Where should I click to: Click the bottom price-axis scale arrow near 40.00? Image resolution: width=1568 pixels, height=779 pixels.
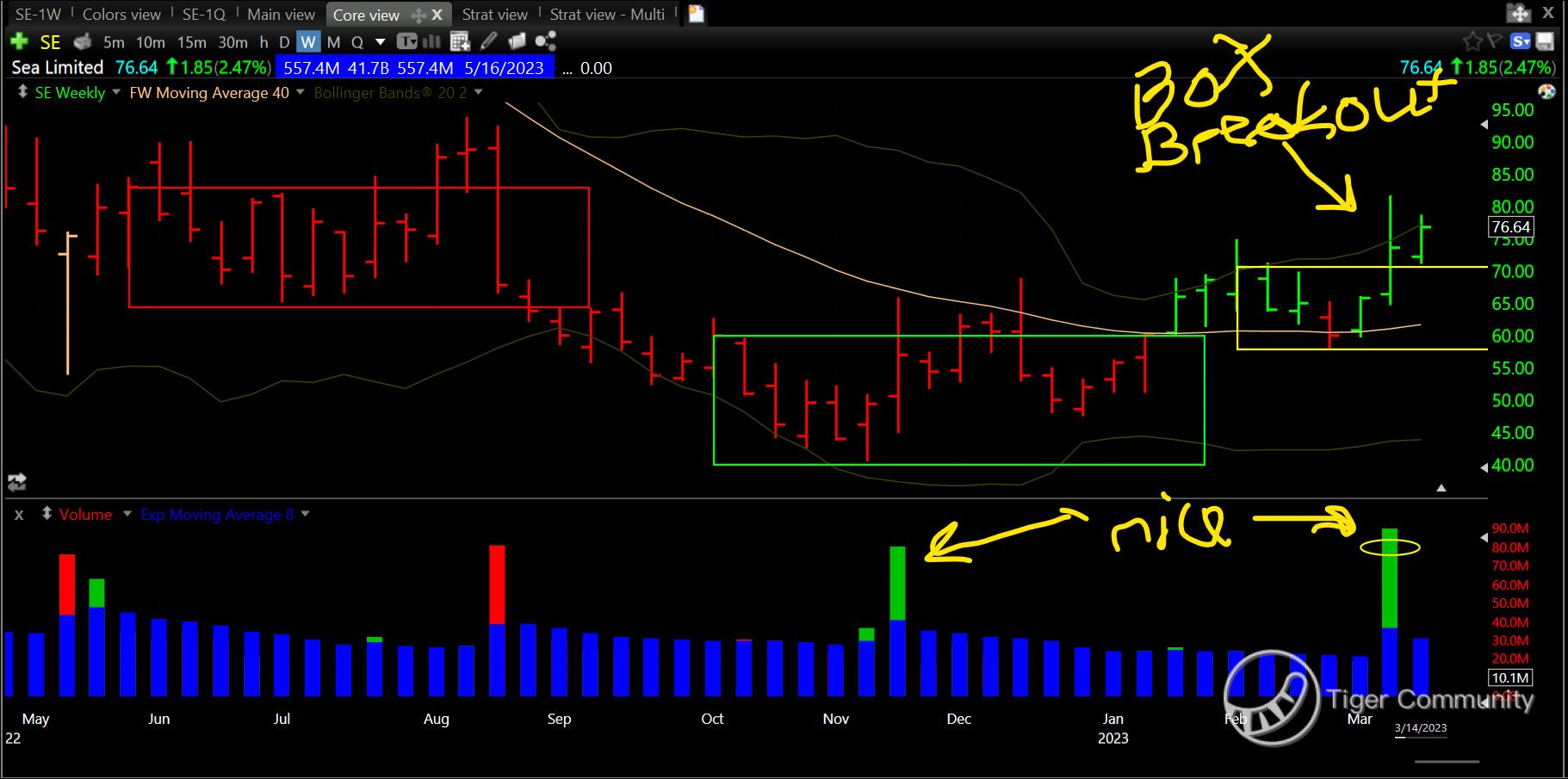(1484, 467)
